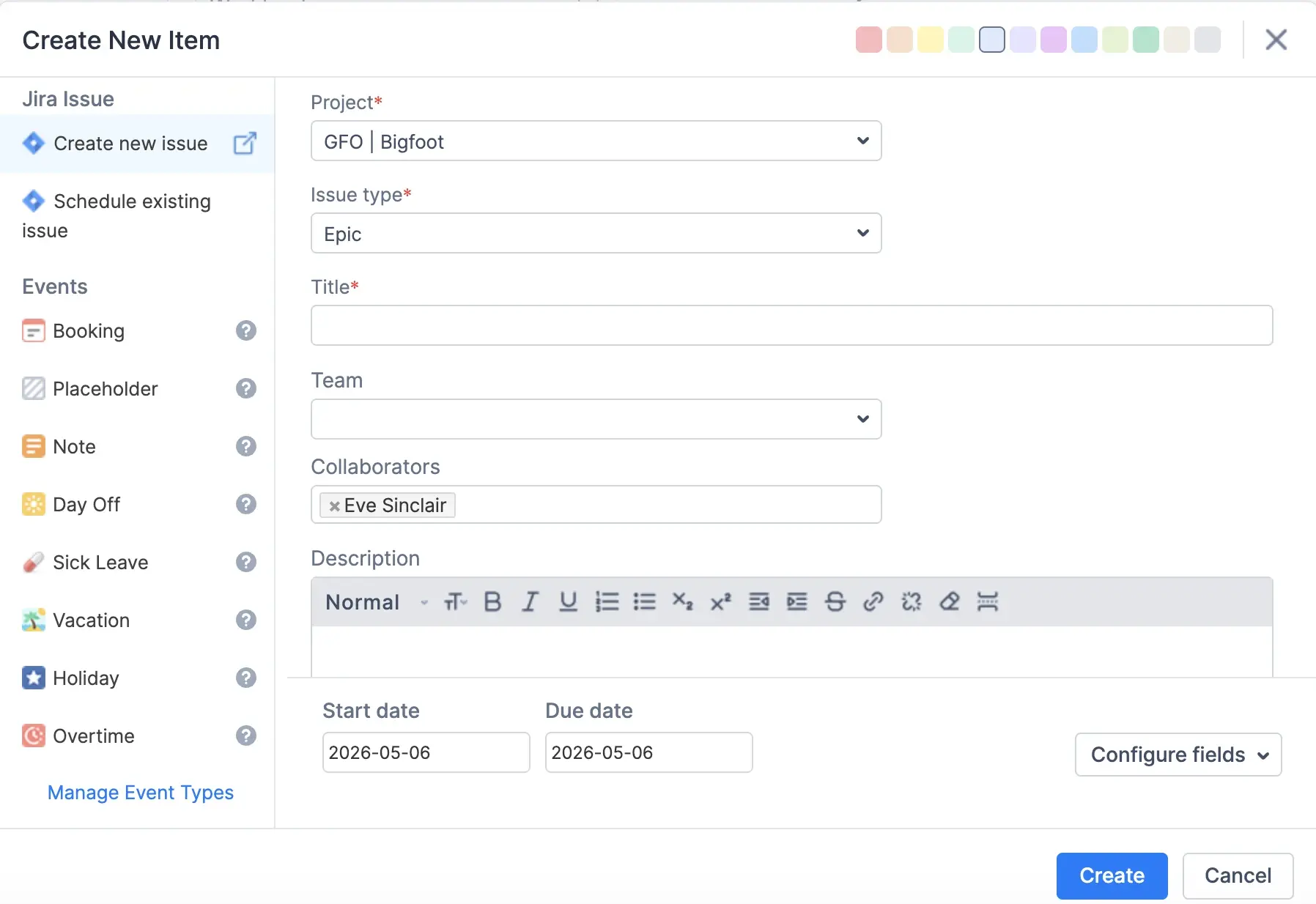1316x904 pixels.
Task: Decrease indent in description
Action: (x=759, y=602)
